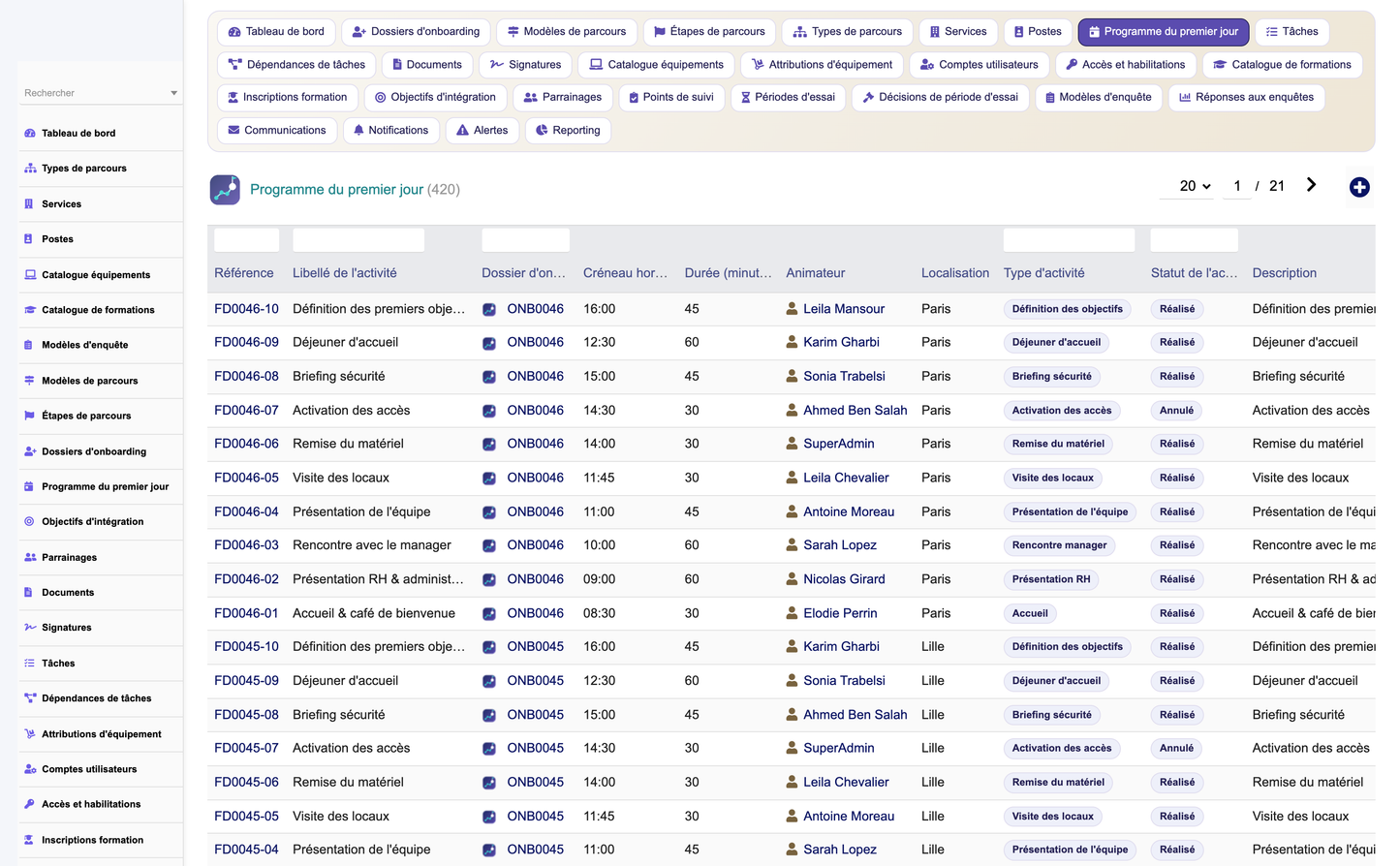Click the Tableau de bord sidebar icon
Image resolution: width=1400 pixels, height=866 pixels.
click(x=30, y=134)
